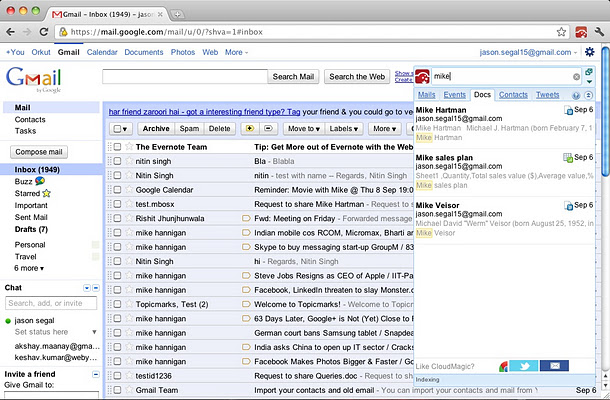
Task: Archive selected mail with the Archive button
Action: (156, 128)
